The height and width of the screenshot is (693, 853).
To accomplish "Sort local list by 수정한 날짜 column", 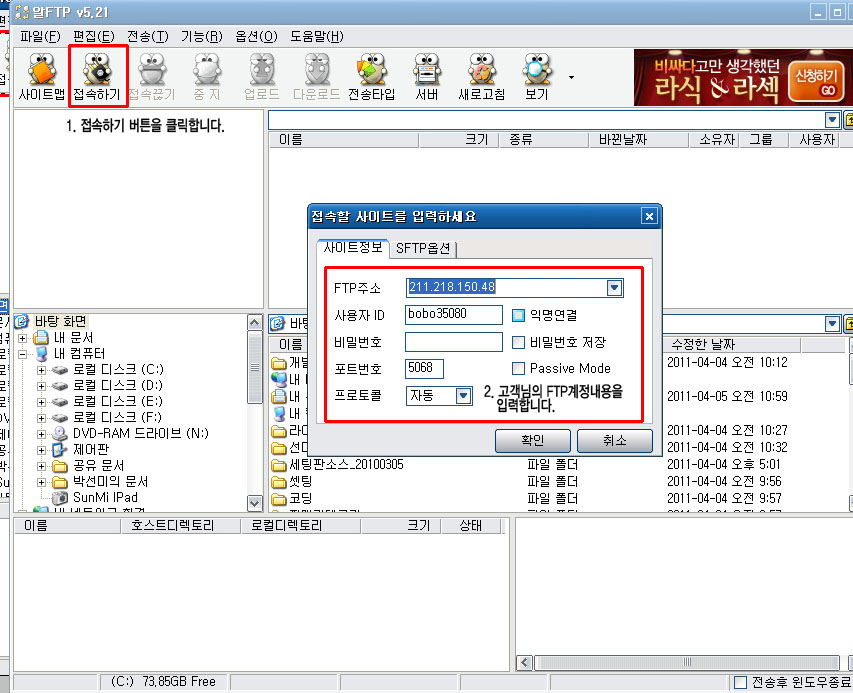I will (x=731, y=344).
